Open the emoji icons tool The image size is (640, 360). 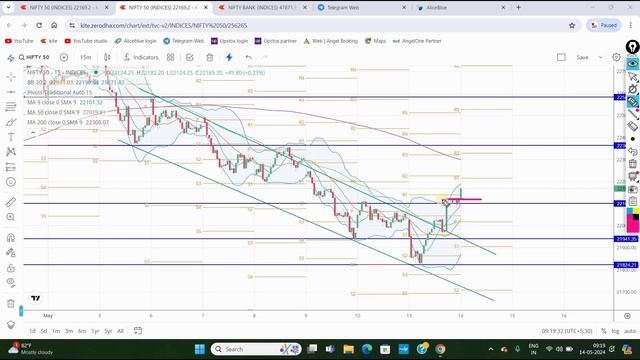click(x=11, y=182)
